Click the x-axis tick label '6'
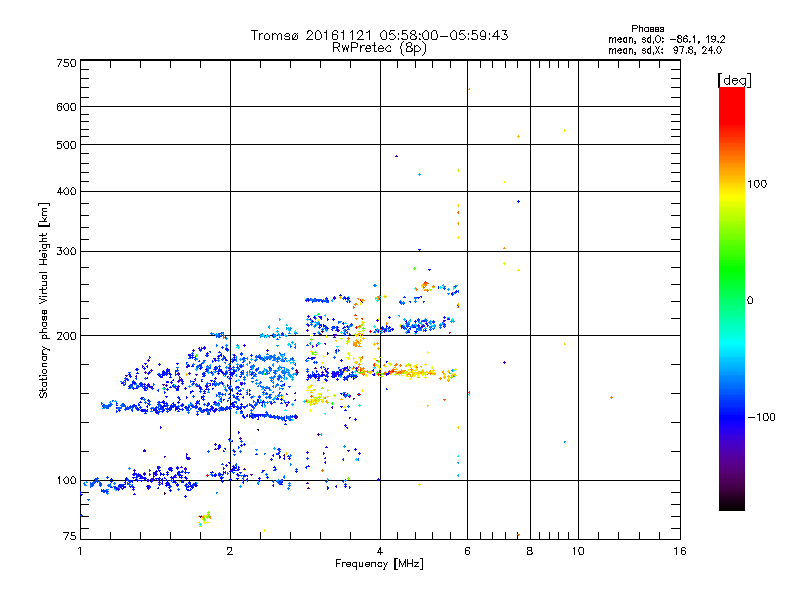800x600 pixels. [x=467, y=551]
